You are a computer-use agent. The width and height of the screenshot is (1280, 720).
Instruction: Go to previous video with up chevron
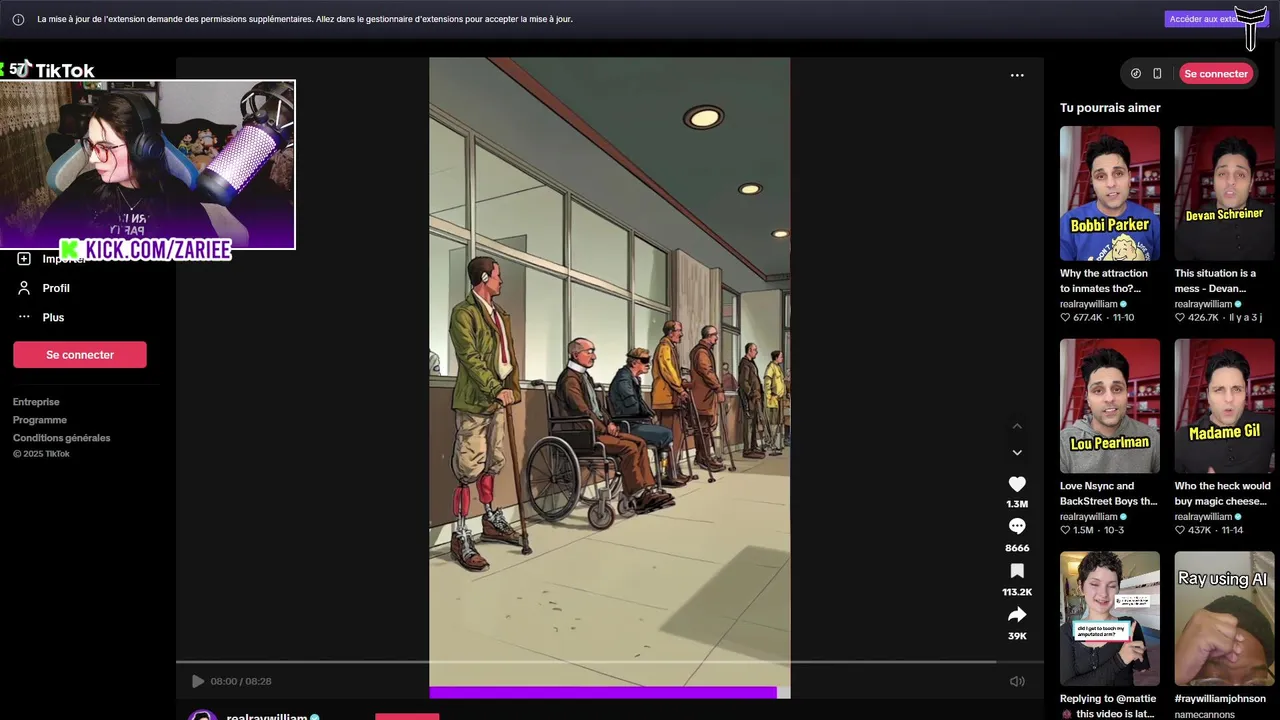(1017, 426)
